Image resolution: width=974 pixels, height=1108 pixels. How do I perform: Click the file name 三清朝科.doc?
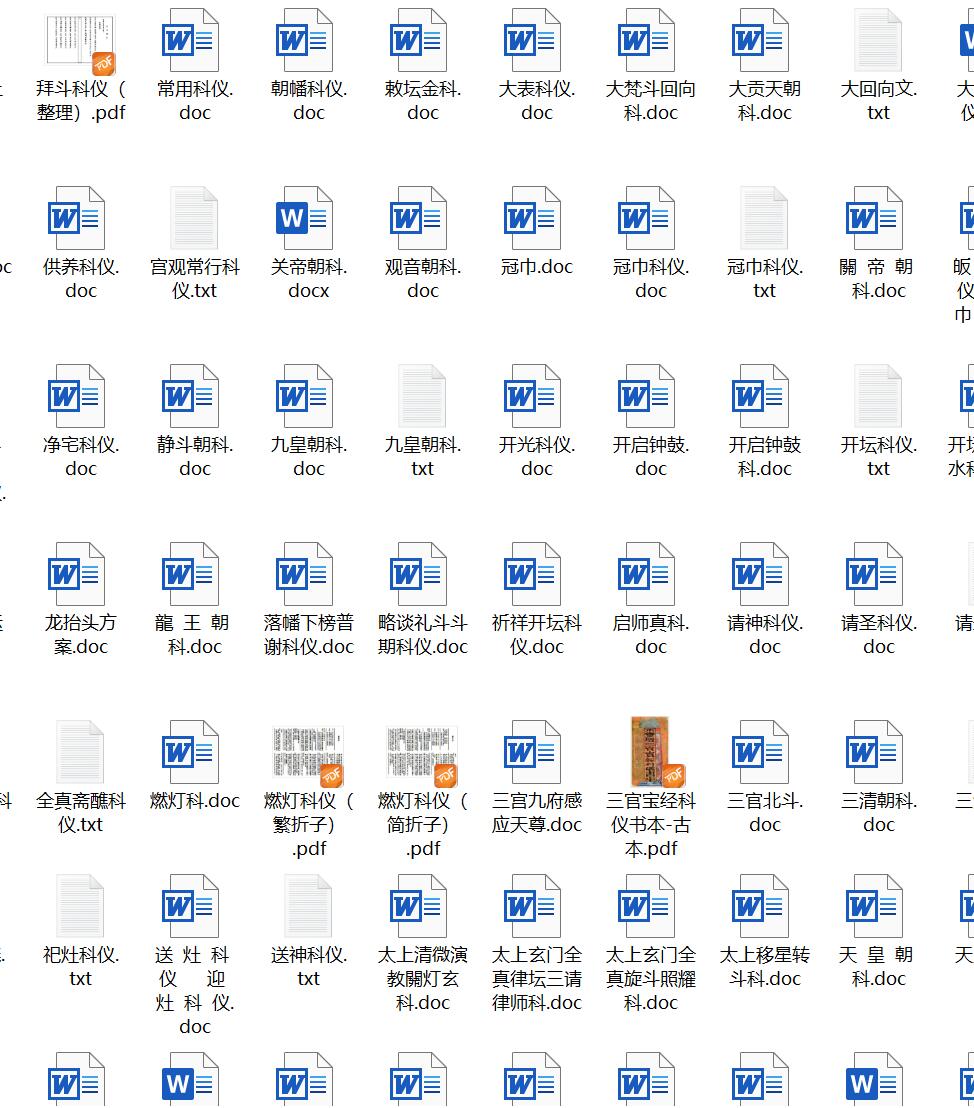(x=879, y=813)
